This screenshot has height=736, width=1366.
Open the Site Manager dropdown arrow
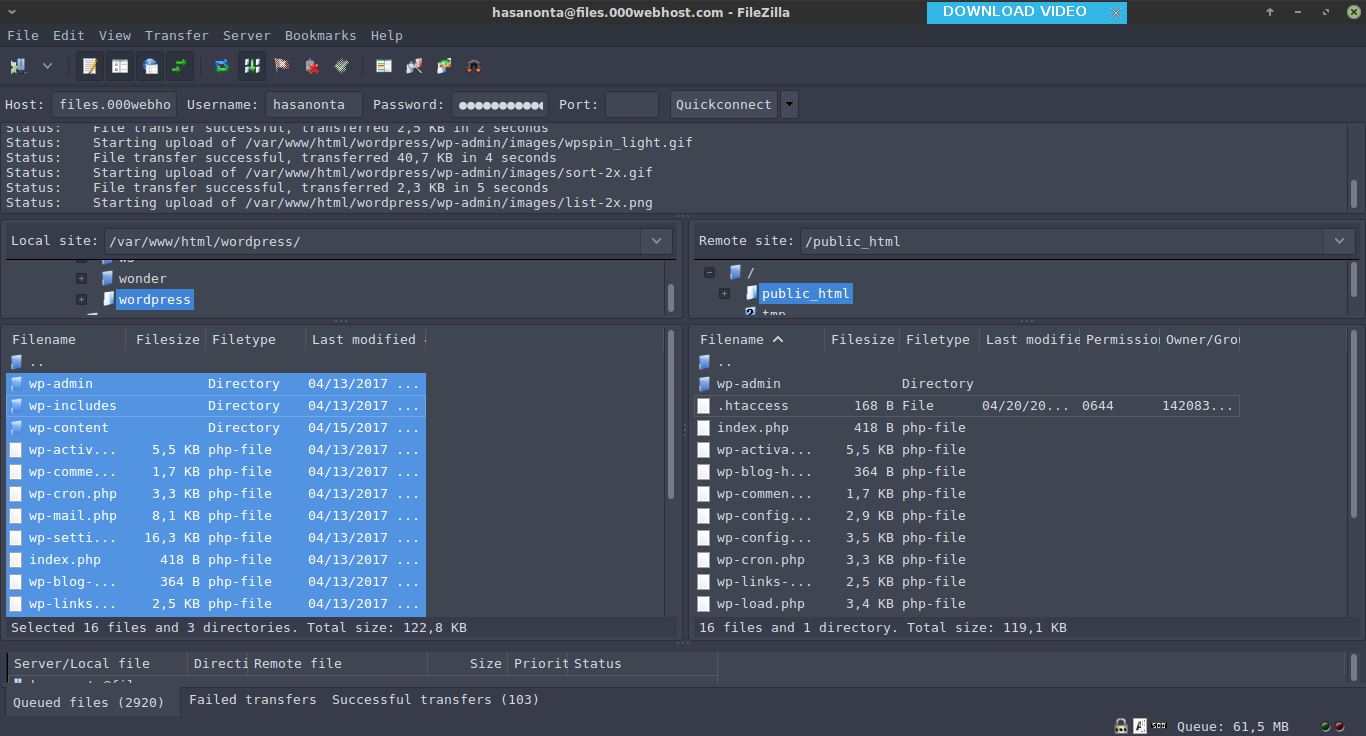[47, 66]
